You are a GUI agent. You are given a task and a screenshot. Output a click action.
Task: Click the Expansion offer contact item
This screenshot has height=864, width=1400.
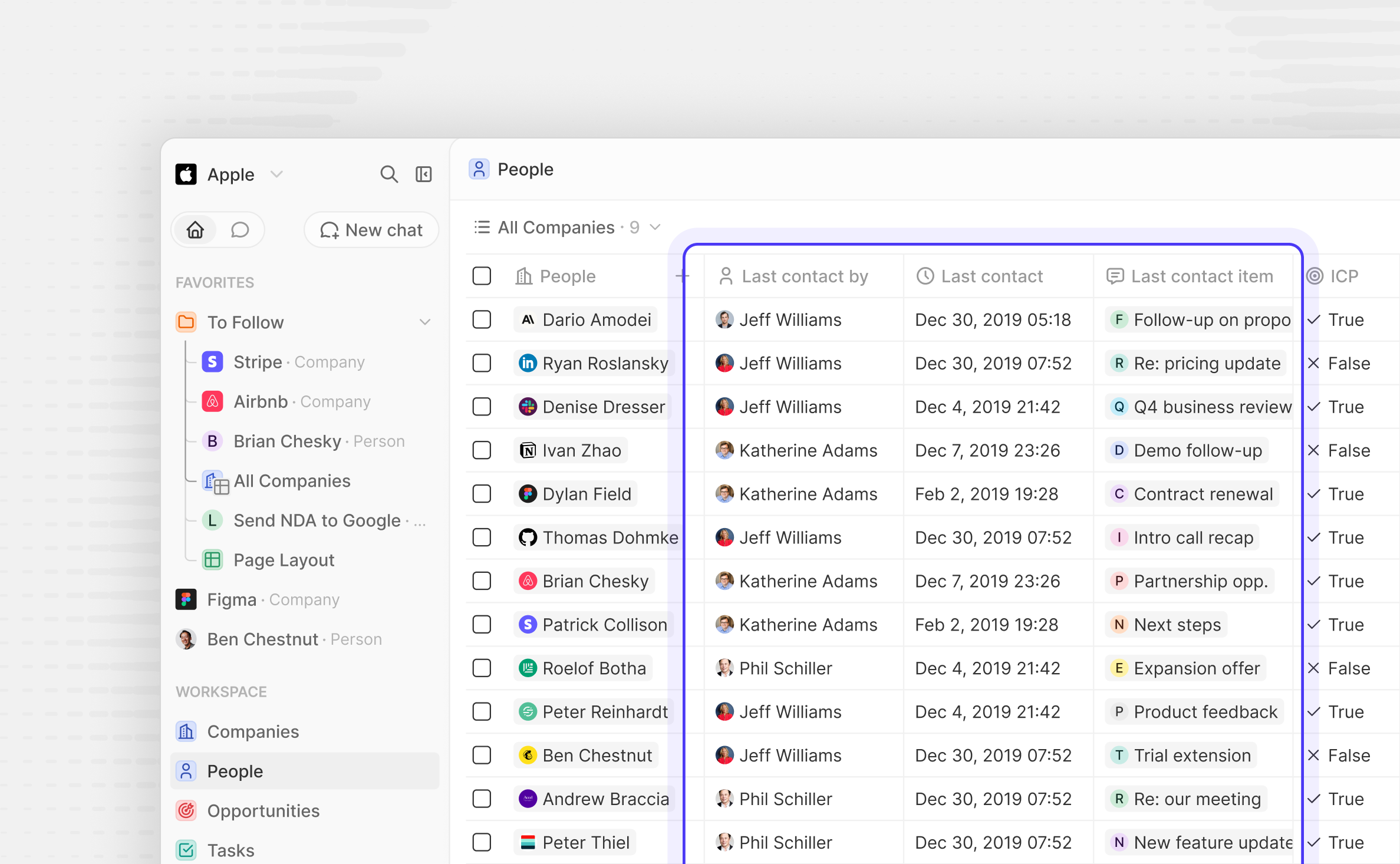coord(1185,668)
